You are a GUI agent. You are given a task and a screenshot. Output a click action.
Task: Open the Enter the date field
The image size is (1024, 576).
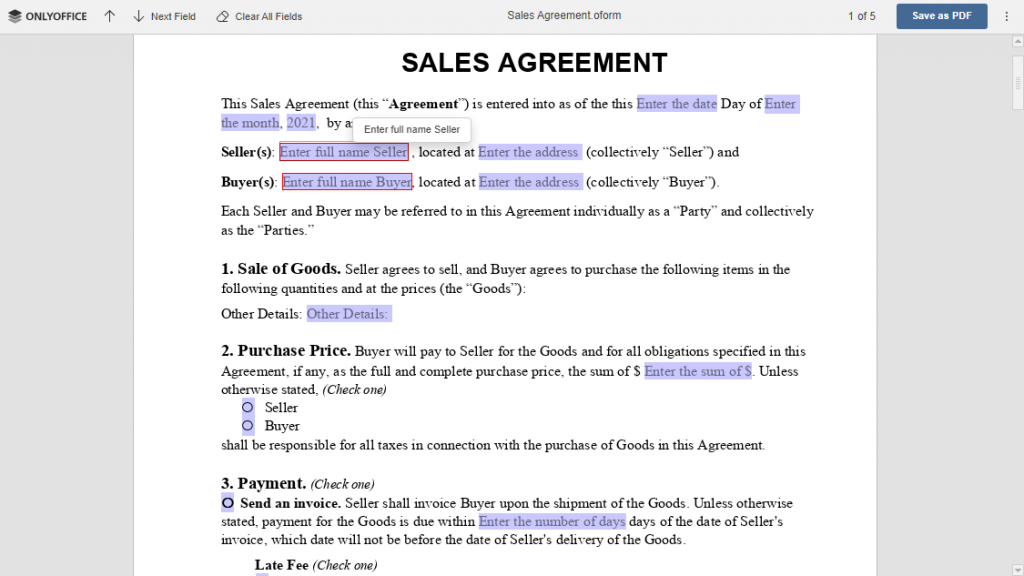tap(676, 103)
